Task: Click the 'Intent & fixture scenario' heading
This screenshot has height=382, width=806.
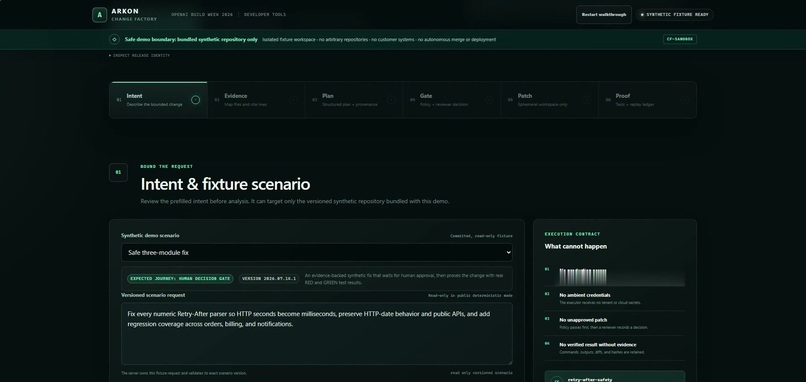Action: (x=225, y=184)
